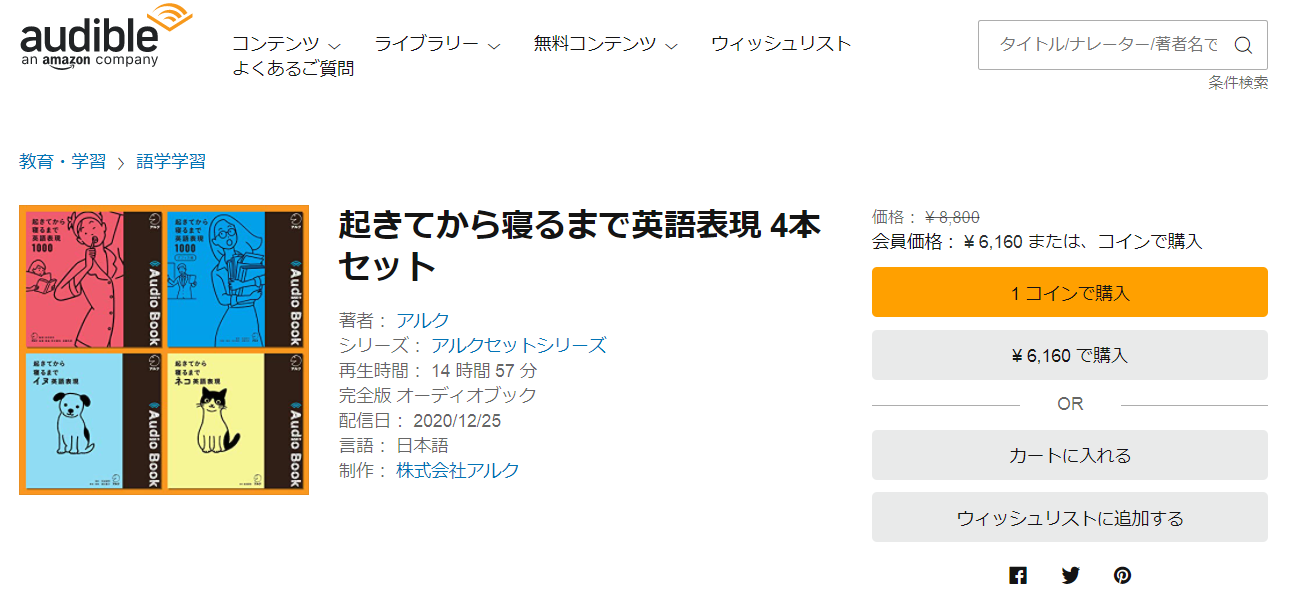Screen dimensions: 1314x603
Task: Open the 条件検索 advanced search link
Action: pyautogui.click(x=1238, y=83)
